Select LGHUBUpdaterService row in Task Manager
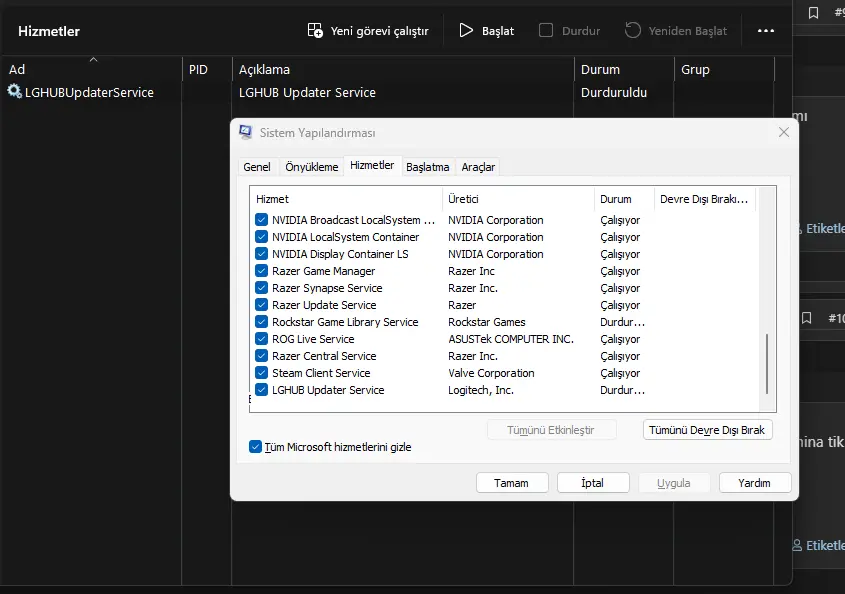Screen dimensions: 845x594 [x=388, y=92]
